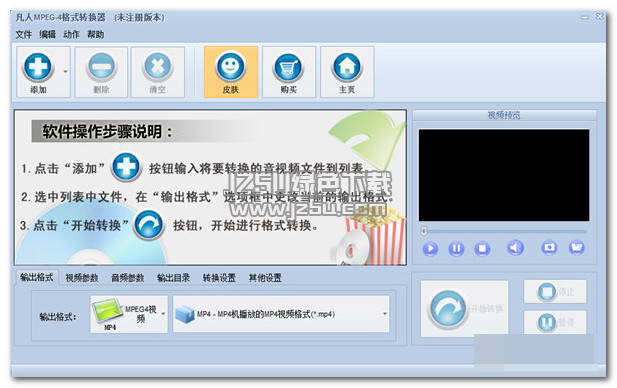Screen dimensions: 617x388
Task: Click the 开始转换 (Start Convert) button
Action: click(x=464, y=309)
